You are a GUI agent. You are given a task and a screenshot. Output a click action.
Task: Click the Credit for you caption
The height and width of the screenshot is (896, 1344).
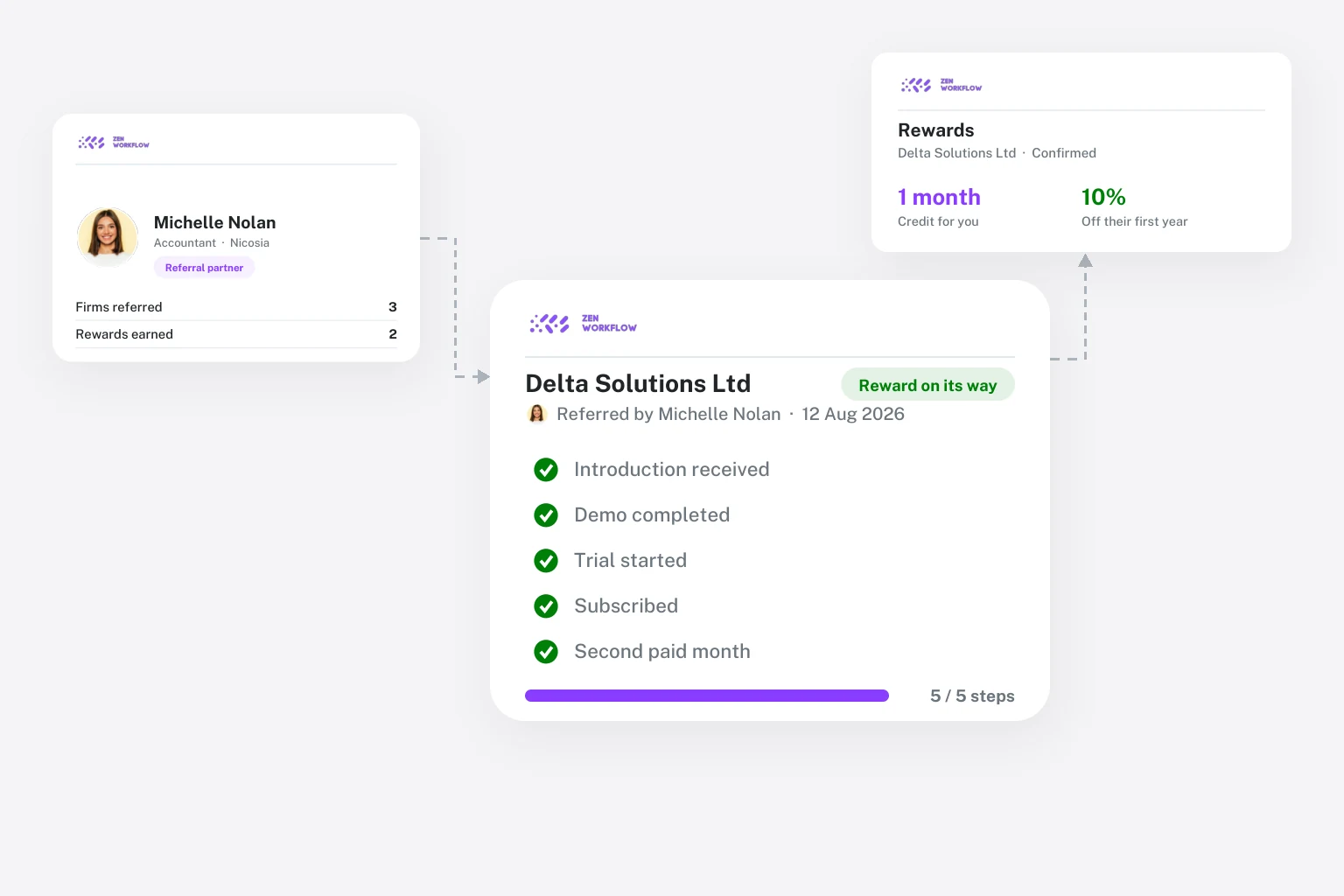click(938, 221)
